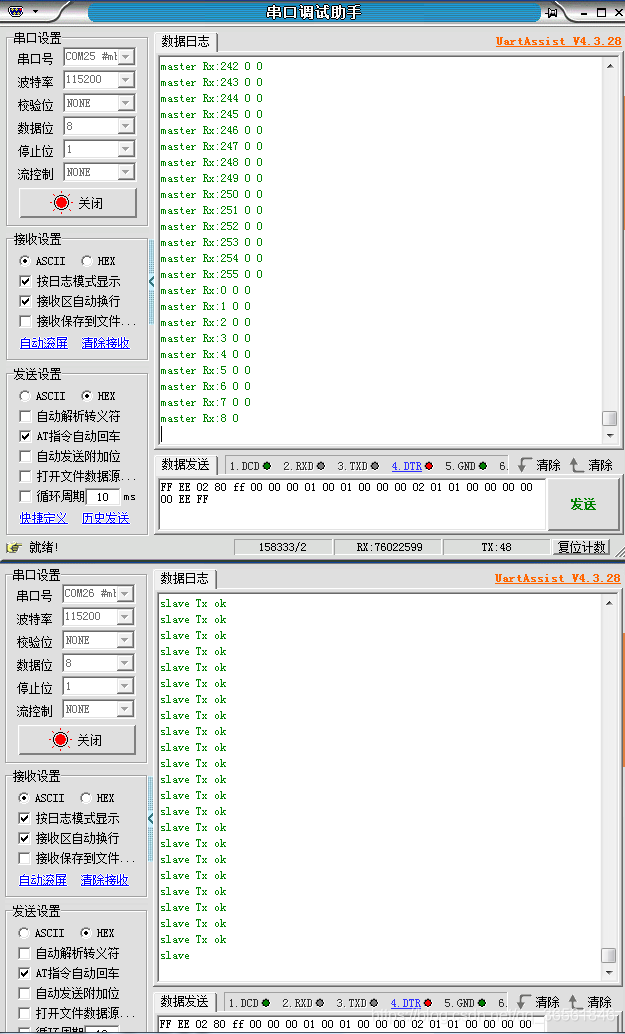Click the TXD indicator light in top window

click(375, 466)
